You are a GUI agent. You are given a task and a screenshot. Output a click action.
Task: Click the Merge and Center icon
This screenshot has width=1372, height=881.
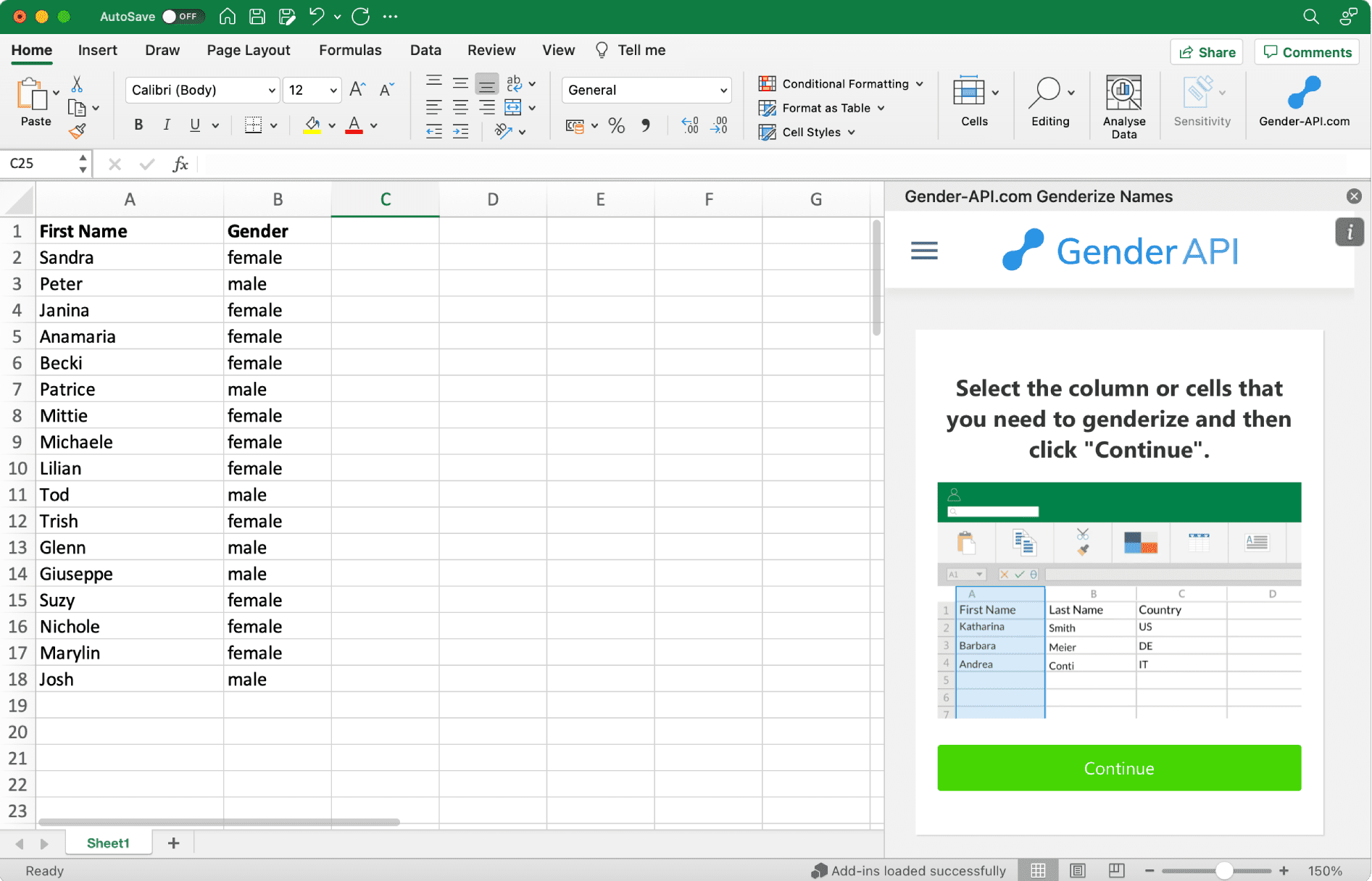[x=513, y=108]
